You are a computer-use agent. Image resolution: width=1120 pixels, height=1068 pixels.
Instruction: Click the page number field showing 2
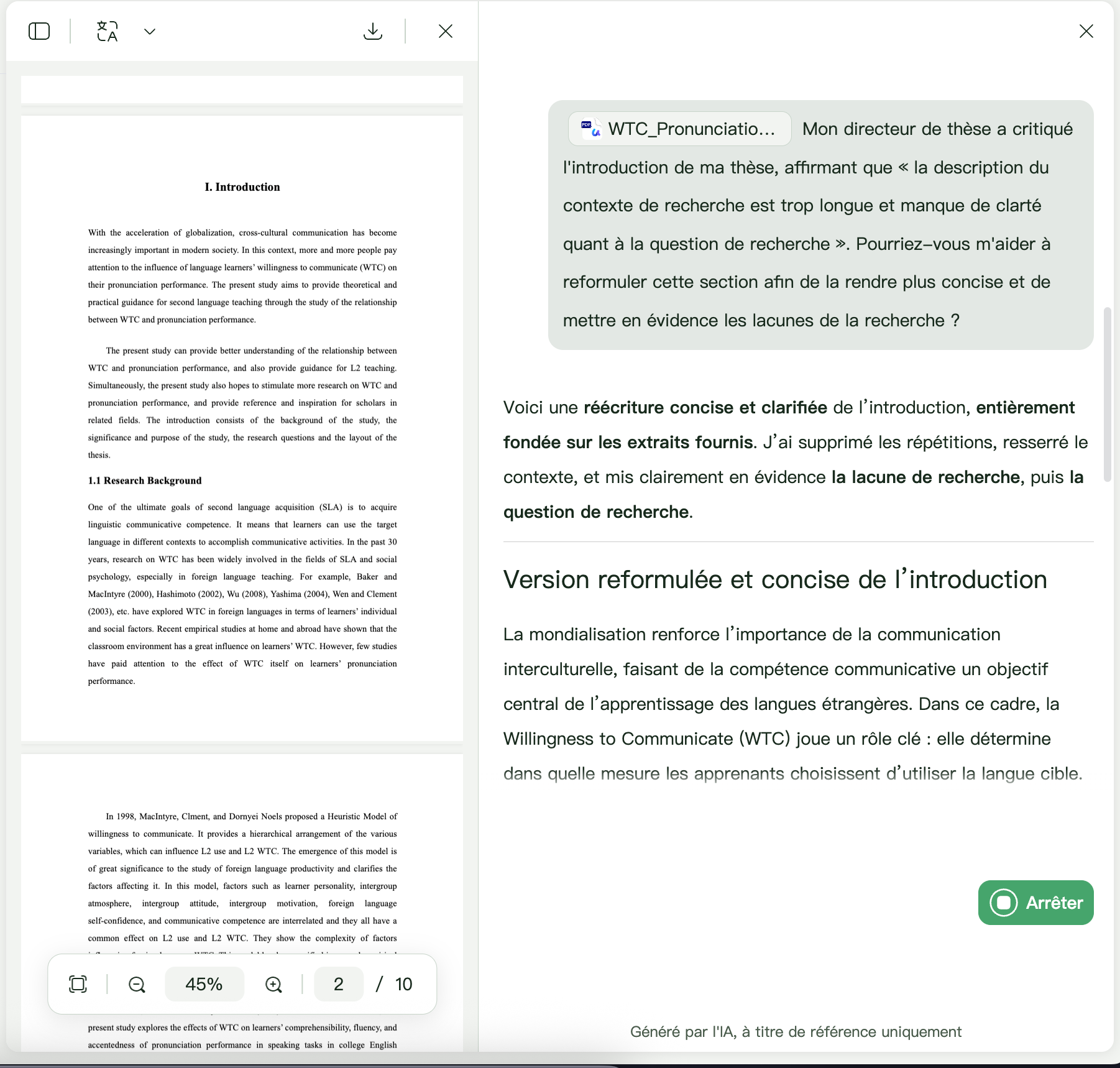coord(338,984)
